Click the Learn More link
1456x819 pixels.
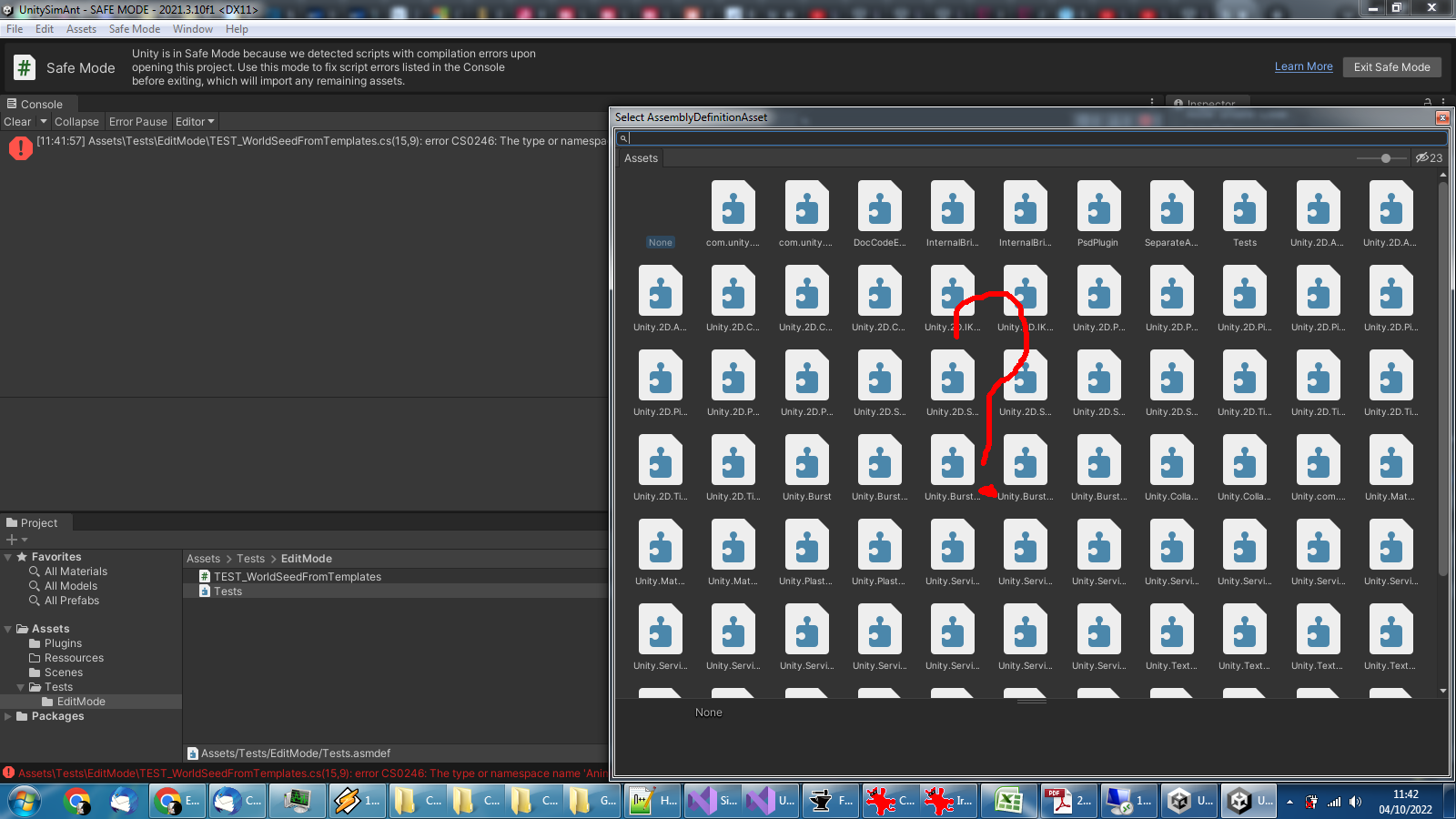1303,66
